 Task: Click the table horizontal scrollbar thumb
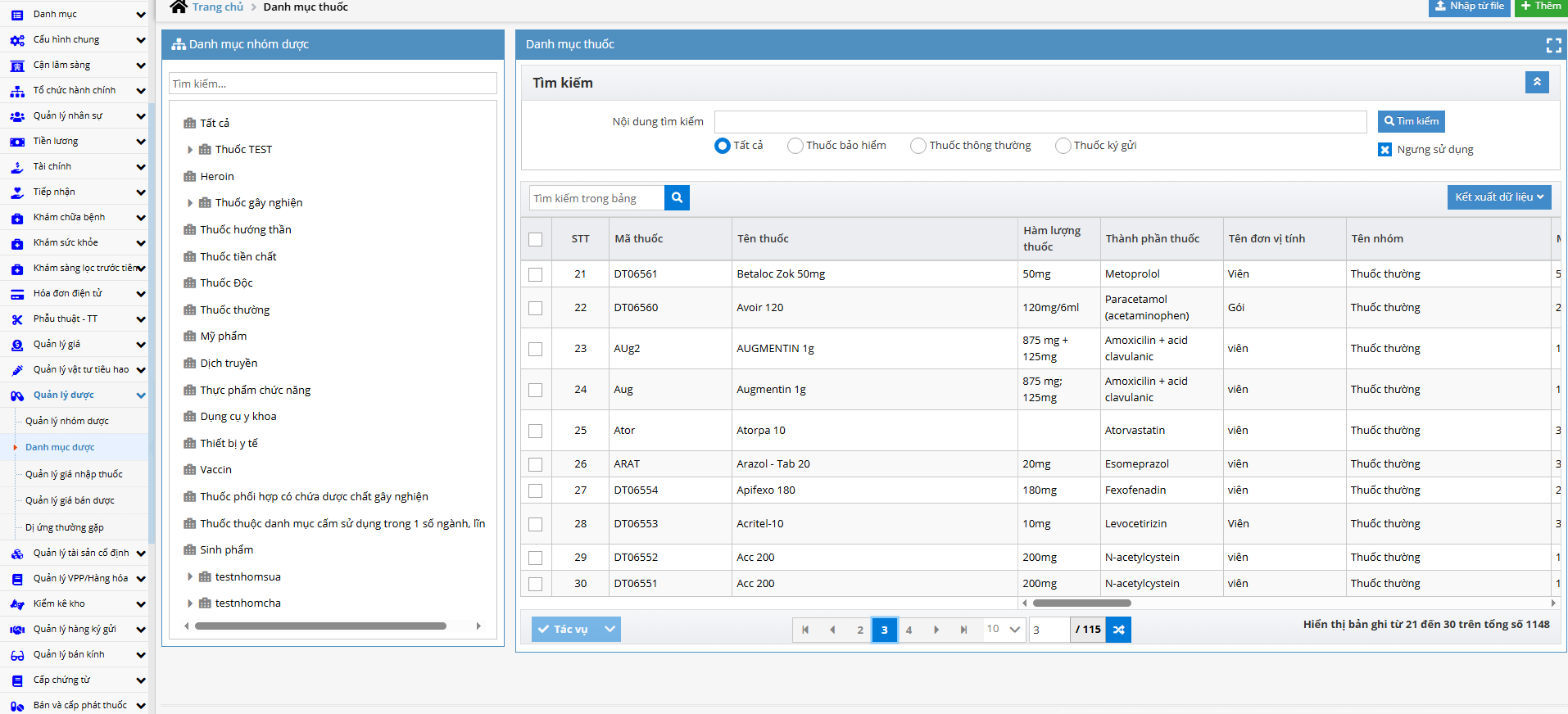pos(1081,603)
